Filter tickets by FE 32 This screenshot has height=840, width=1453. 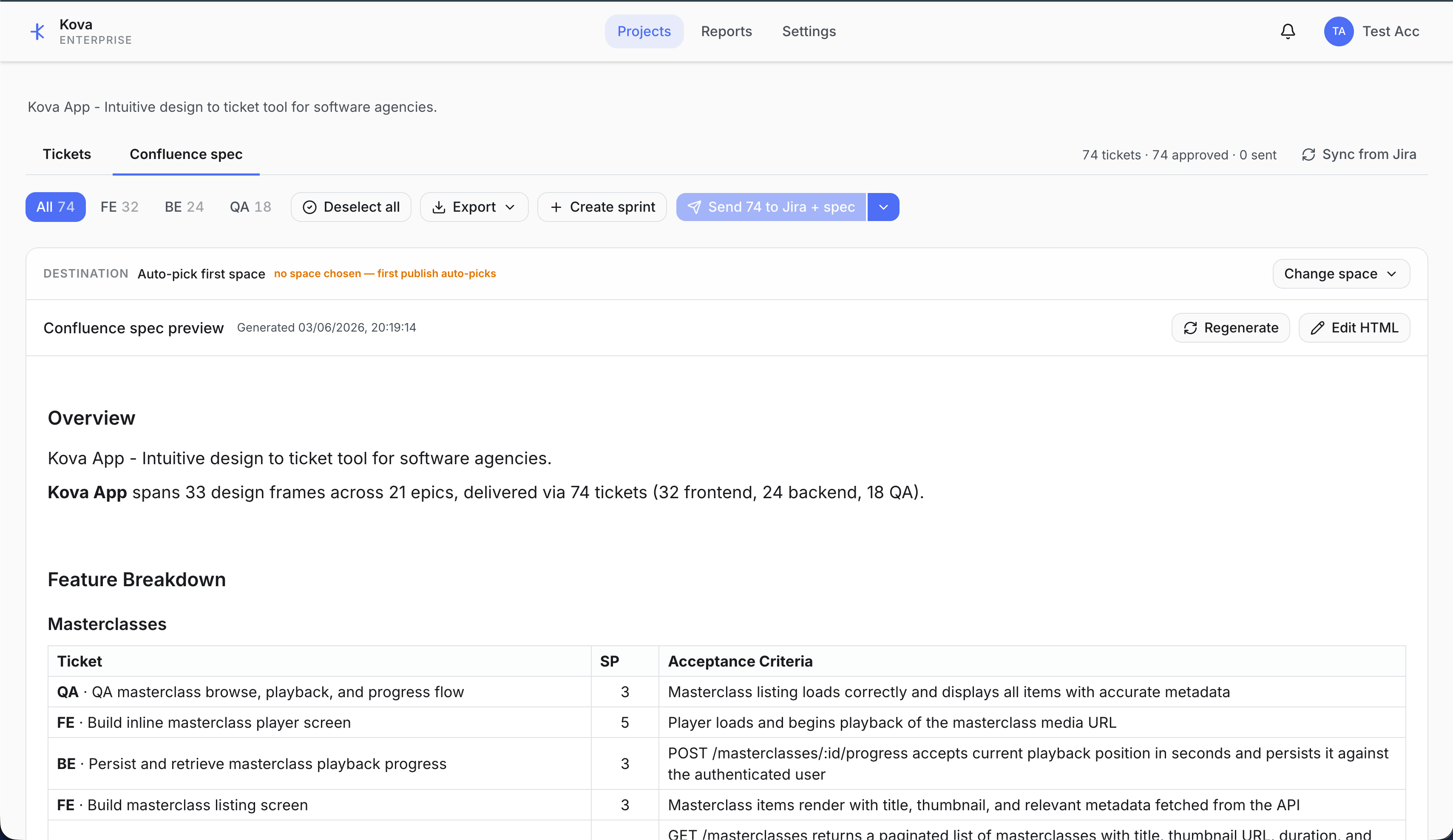tap(119, 207)
